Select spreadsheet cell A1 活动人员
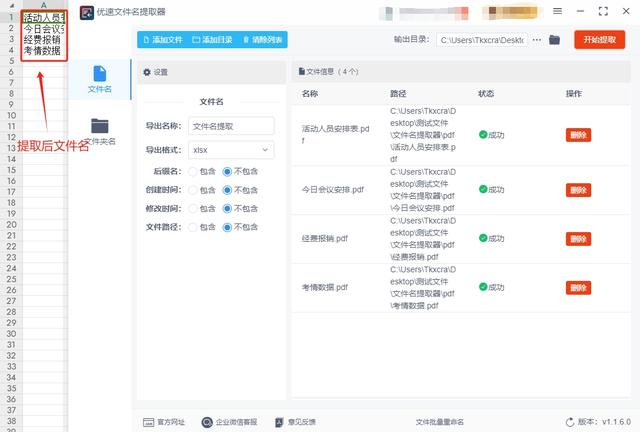The height and width of the screenshot is (432, 640). pos(44,18)
